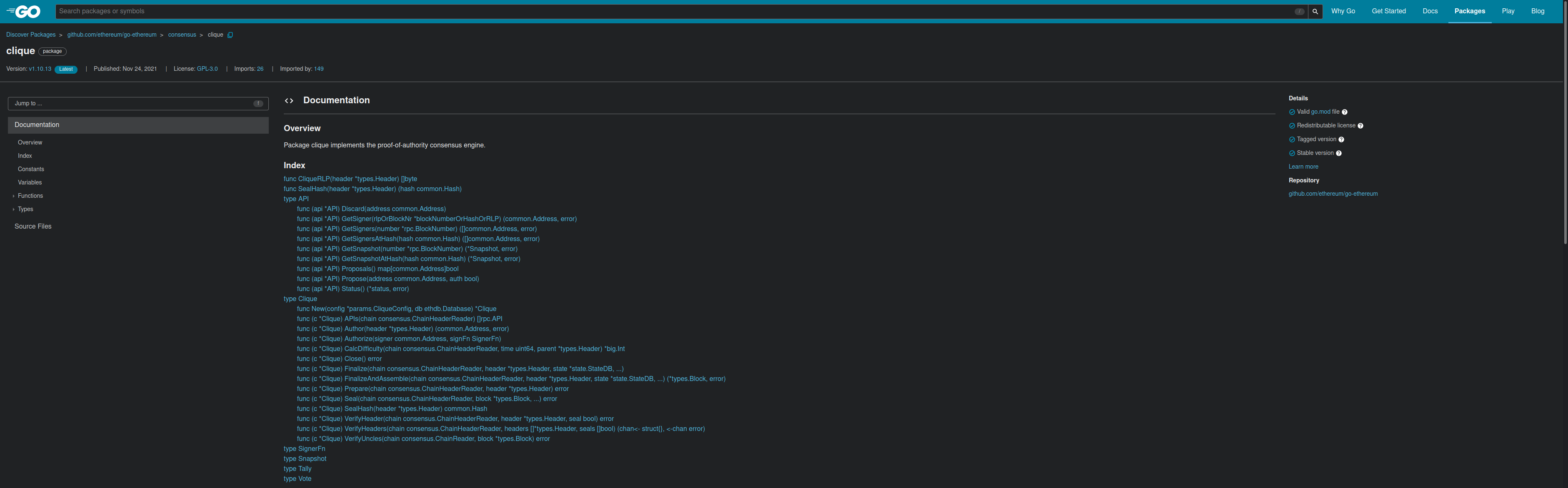Open Learn more link
The width and height of the screenshot is (1568, 488).
click(1303, 167)
